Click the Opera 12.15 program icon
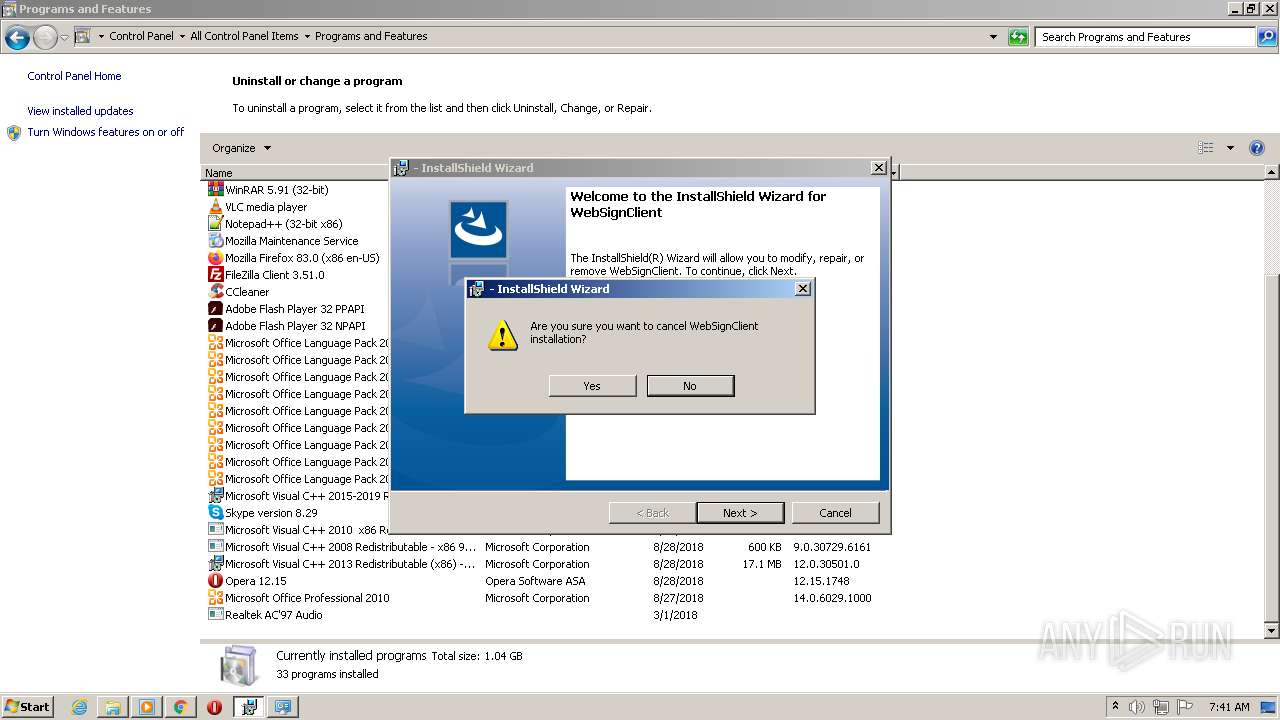The height and width of the screenshot is (720, 1280). 215,581
